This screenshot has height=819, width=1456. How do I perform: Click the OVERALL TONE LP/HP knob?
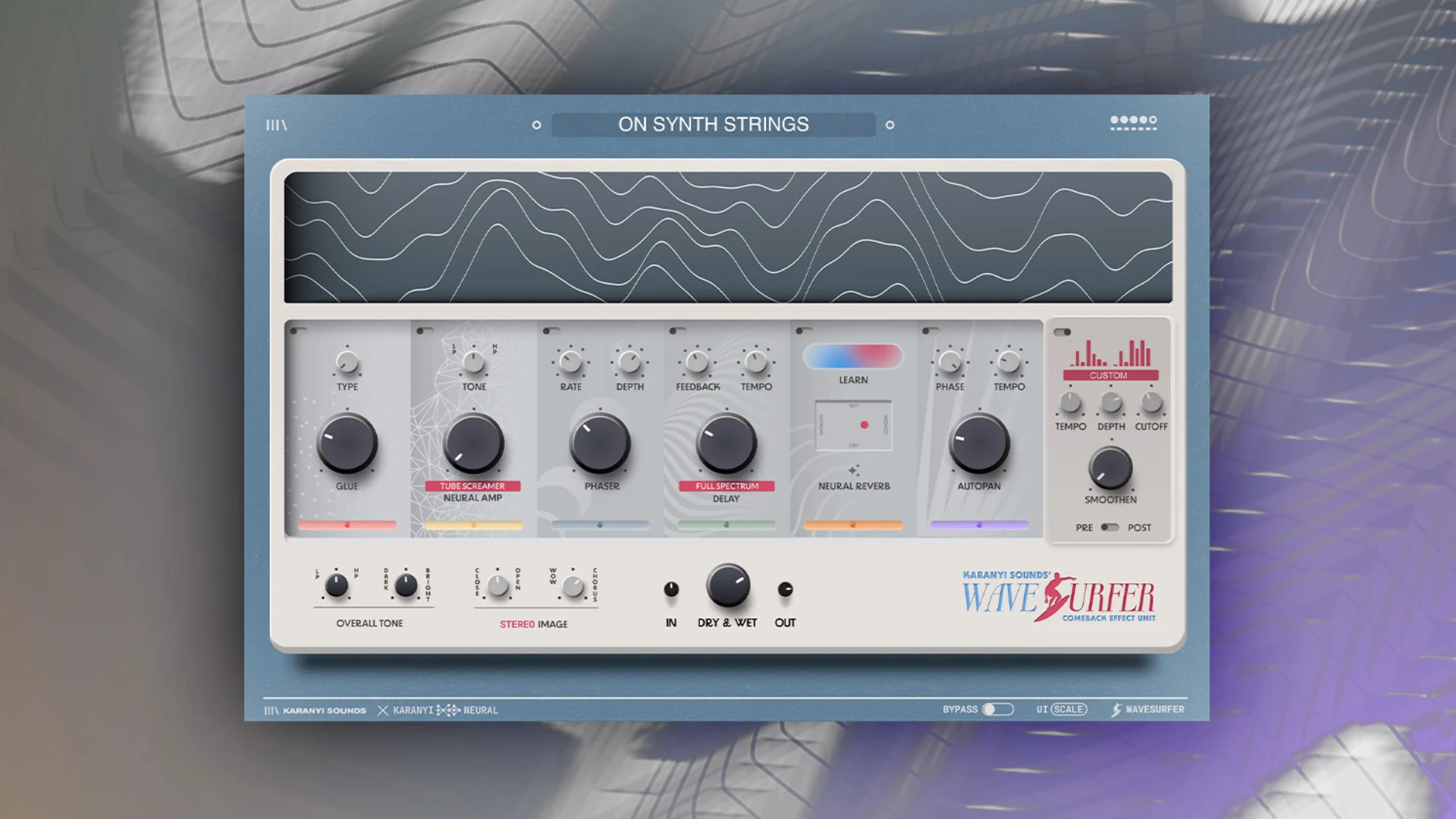(336, 585)
